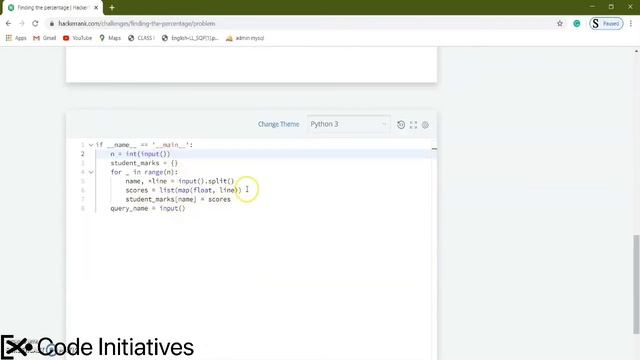This screenshot has width=640, height=360.
Task: View site info via padlock icon
Action: pyautogui.click(x=51, y=24)
